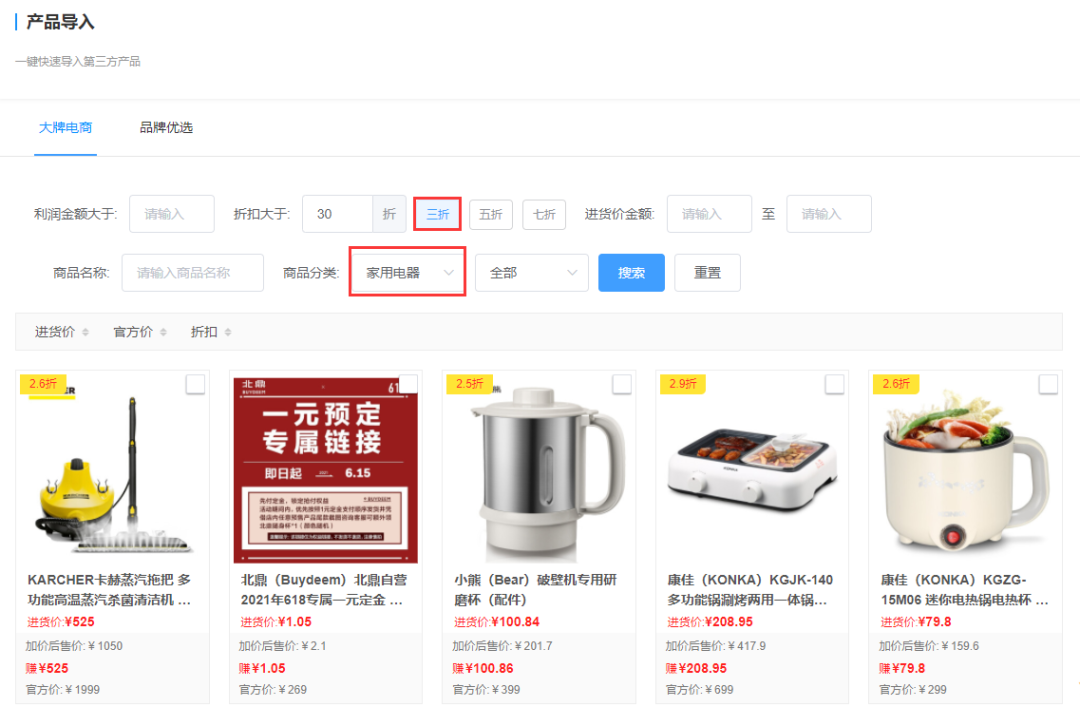Click the 2.9折 discount badge
The image size is (1080, 707).
pos(683,384)
